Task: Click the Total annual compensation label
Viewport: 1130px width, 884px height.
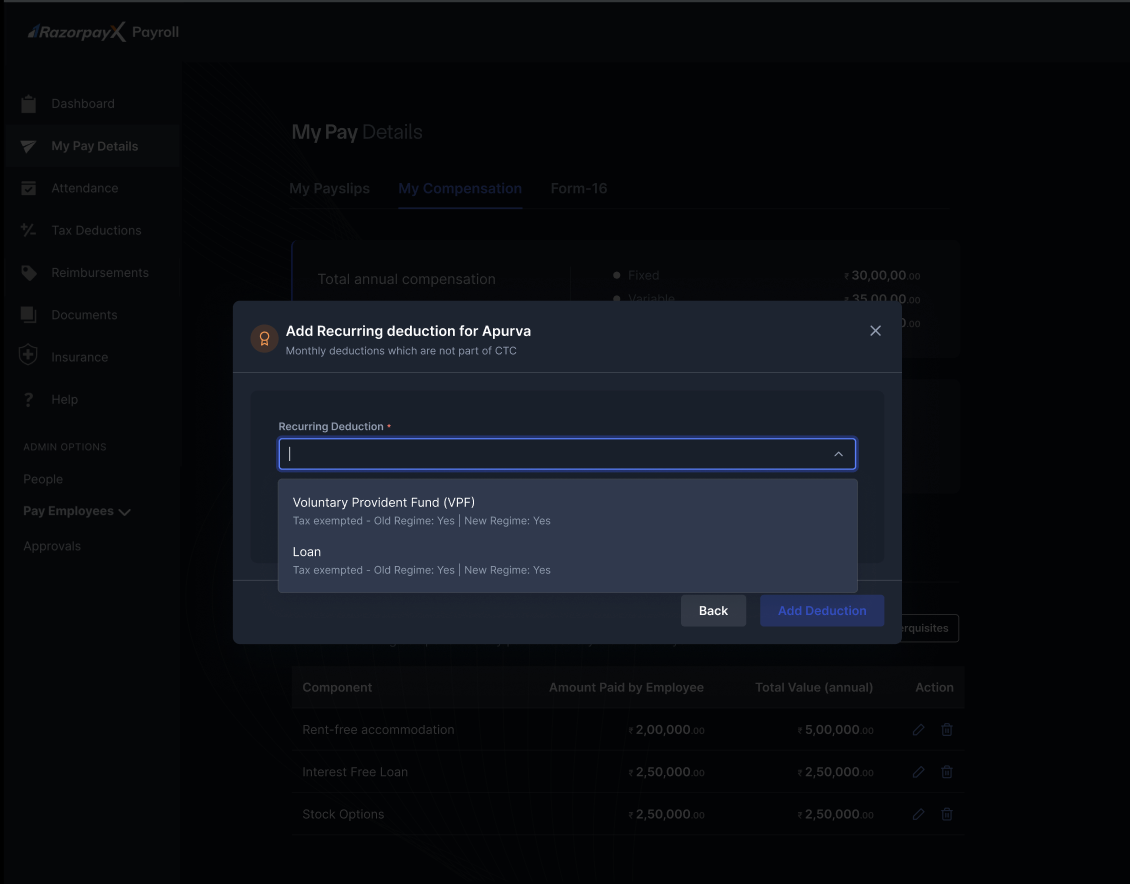Action: tap(406, 279)
